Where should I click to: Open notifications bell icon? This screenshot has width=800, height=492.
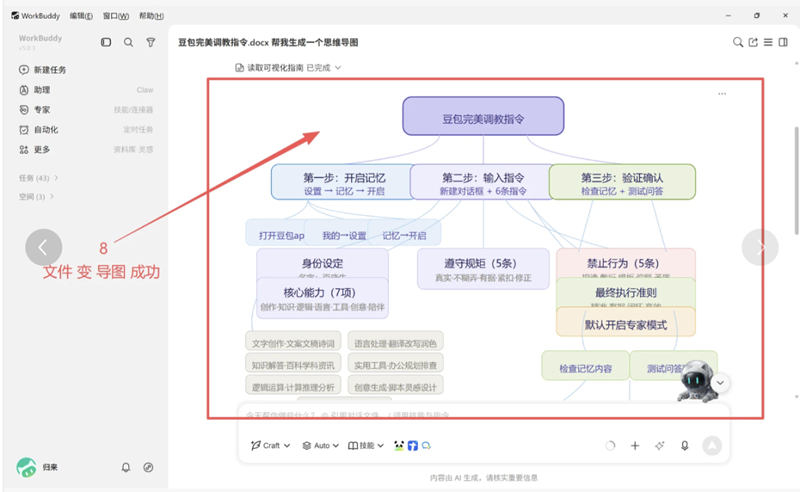[126, 467]
